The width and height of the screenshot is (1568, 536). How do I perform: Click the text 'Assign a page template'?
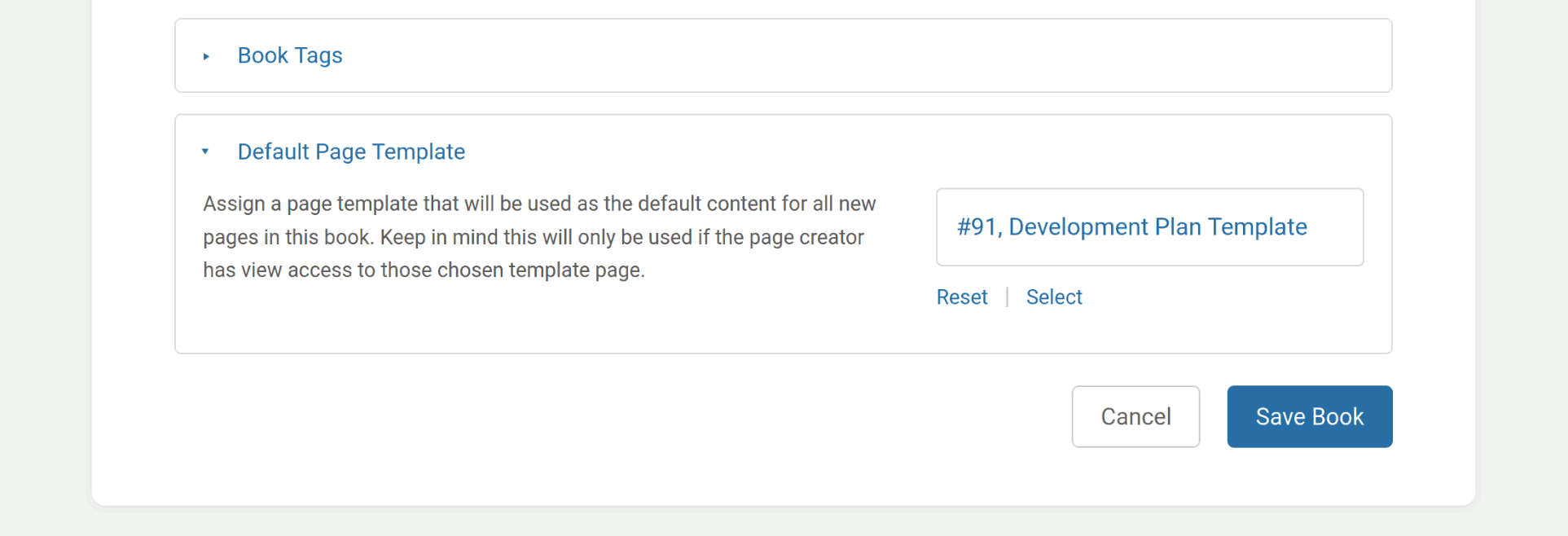point(310,204)
